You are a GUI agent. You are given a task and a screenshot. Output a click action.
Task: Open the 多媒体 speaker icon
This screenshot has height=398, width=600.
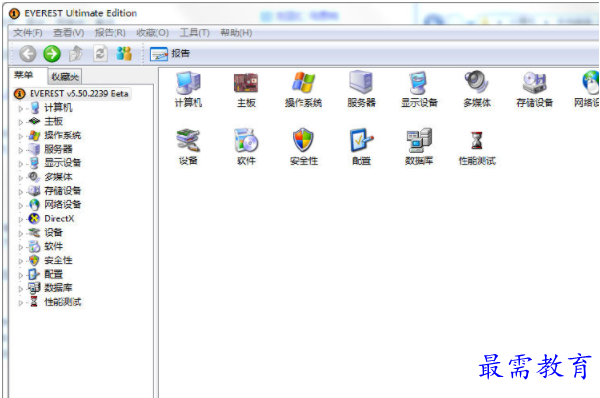pos(477,89)
